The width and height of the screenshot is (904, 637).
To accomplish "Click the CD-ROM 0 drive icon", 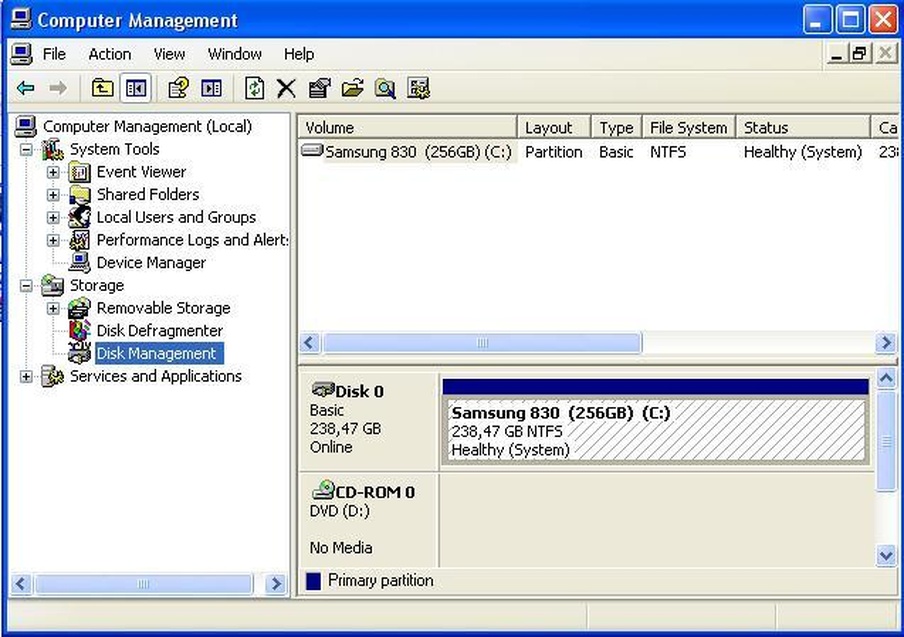I will click(x=323, y=491).
